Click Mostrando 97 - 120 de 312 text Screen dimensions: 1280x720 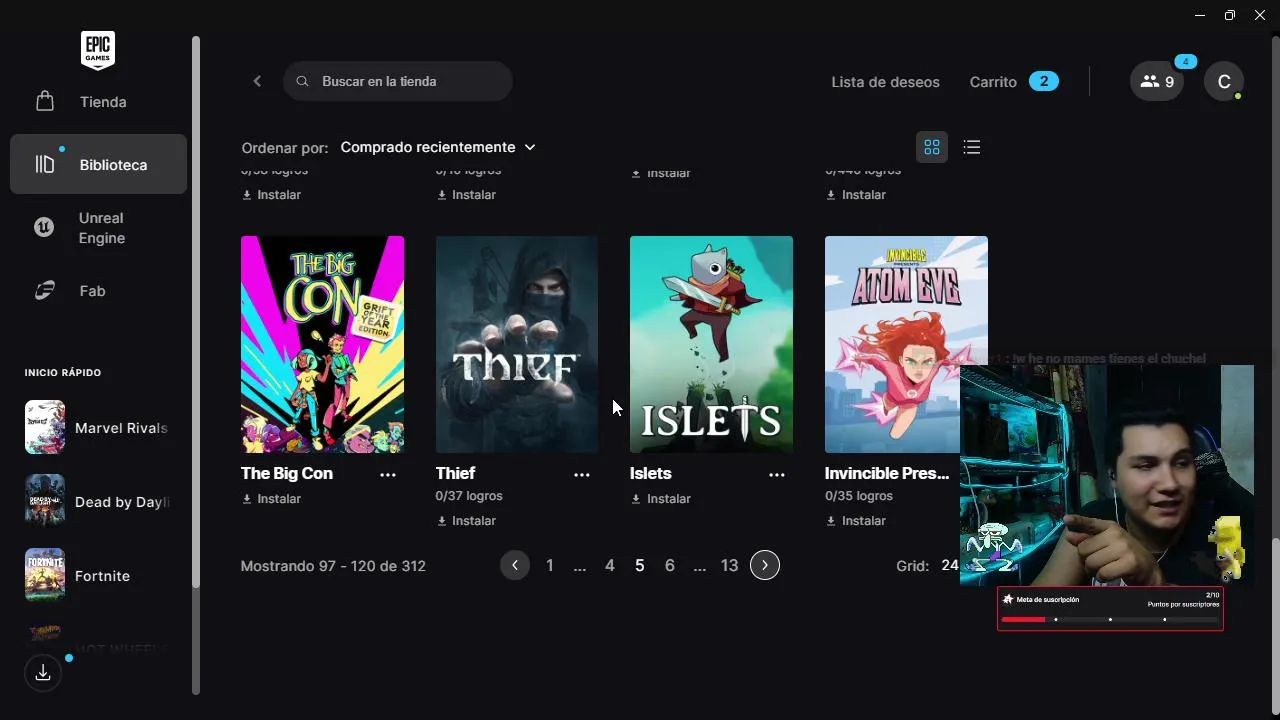(x=333, y=566)
